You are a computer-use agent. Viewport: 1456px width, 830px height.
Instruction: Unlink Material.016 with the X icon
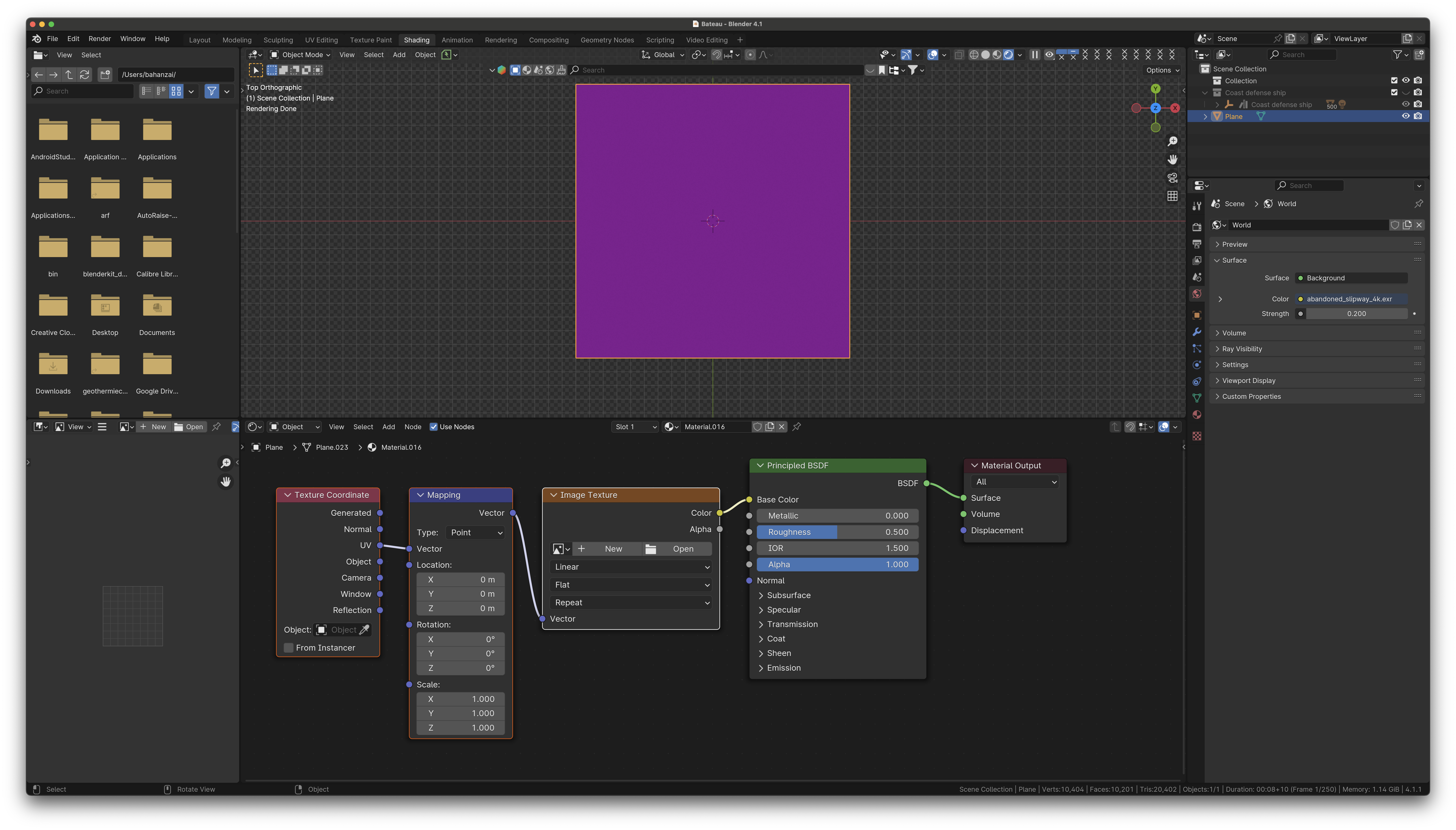(782, 427)
